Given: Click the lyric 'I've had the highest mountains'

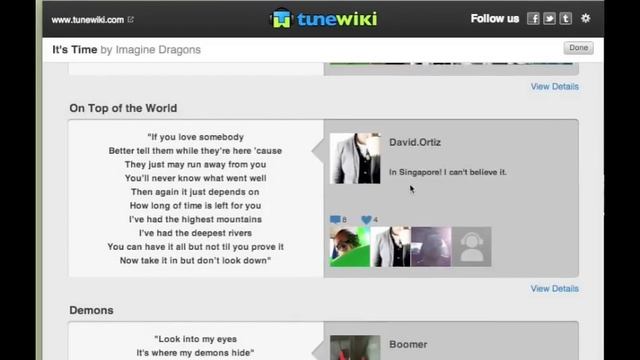Looking at the screenshot, I should click(x=196, y=219).
